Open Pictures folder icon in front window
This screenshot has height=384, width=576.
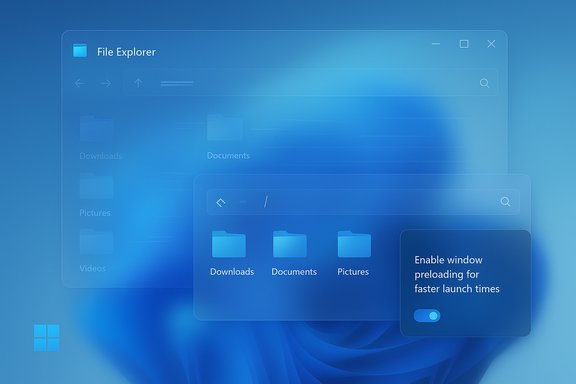click(354, 244)
